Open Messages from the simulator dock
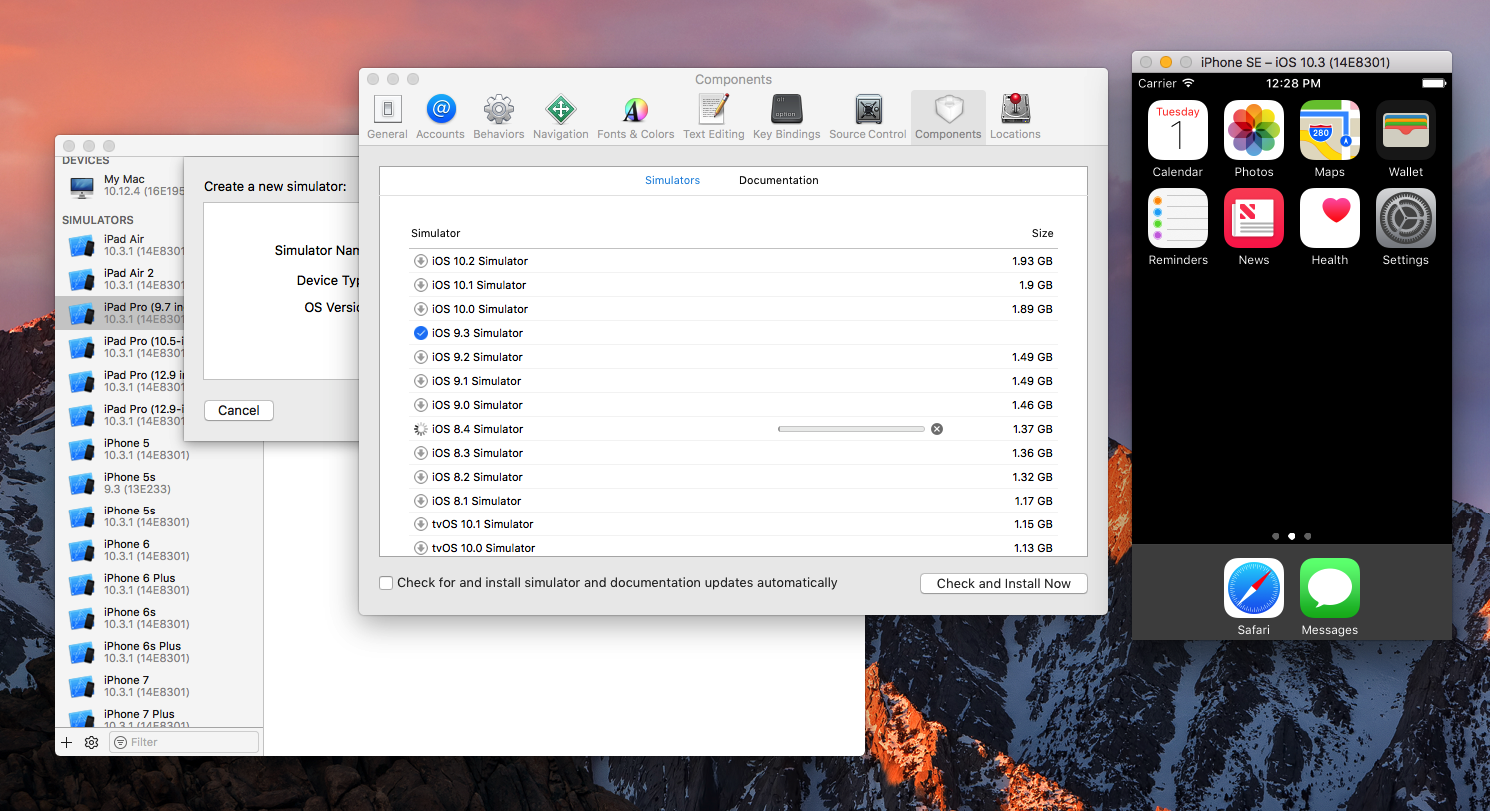Screen dimensions: 1490x811 pyautogui.click(x=1330, y=588)
